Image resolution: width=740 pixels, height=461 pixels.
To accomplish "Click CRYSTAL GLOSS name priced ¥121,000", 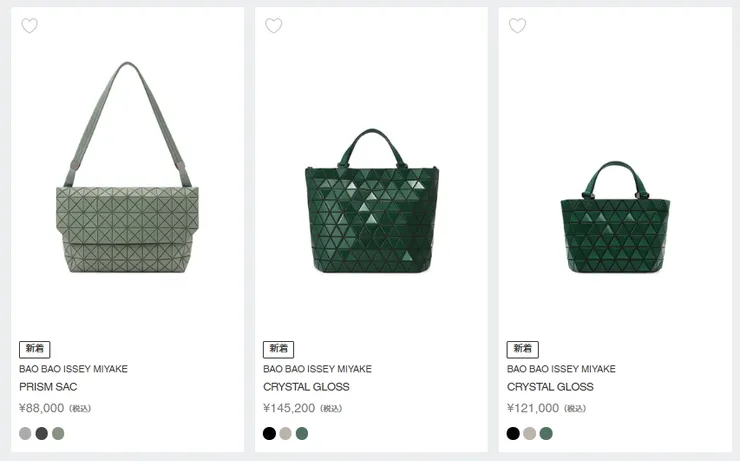I will click(550, 387).
